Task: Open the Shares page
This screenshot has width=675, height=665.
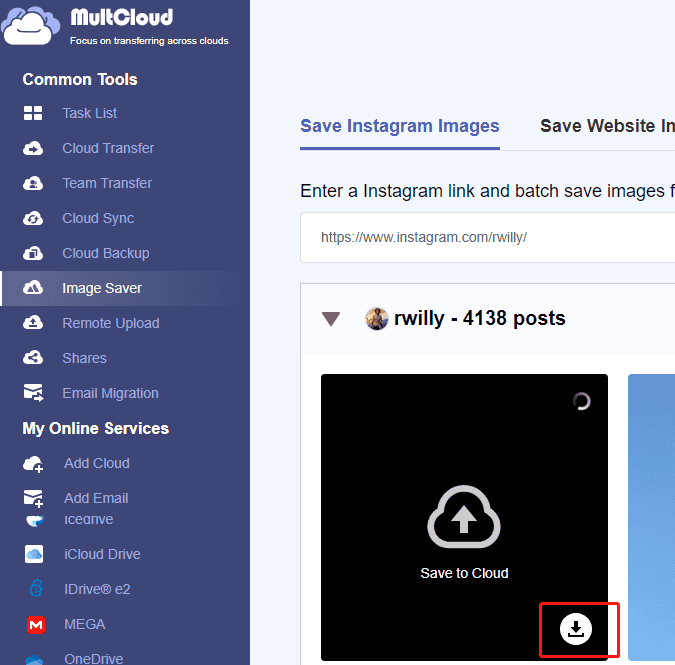Action: pos(84,358)
